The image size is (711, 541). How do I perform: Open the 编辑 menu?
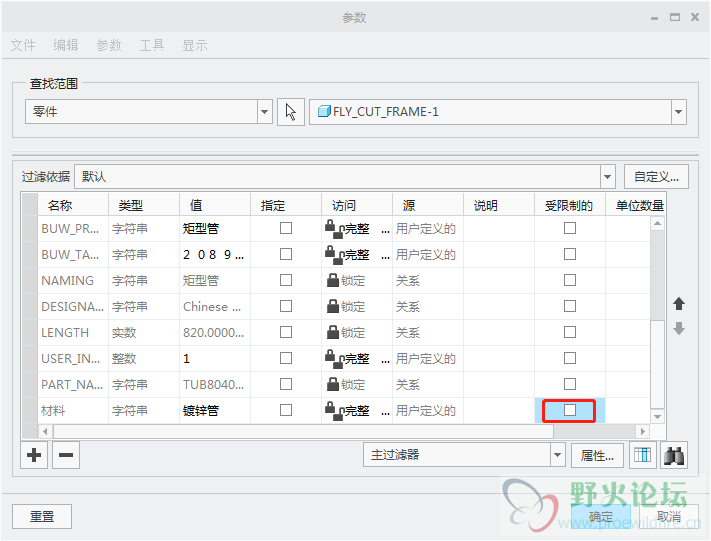[x=66, y=45]
